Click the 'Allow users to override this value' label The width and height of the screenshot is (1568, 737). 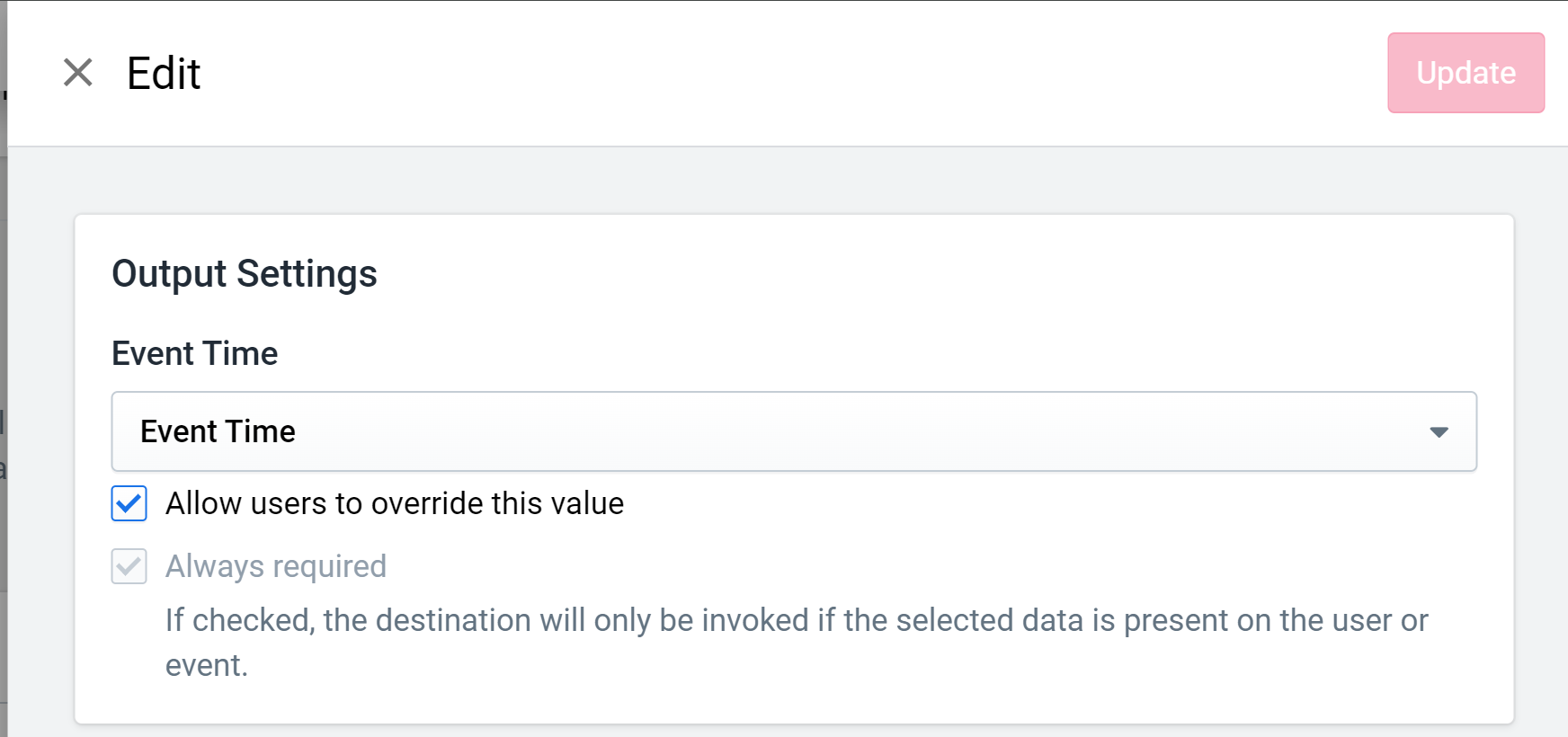pos(395,503)
